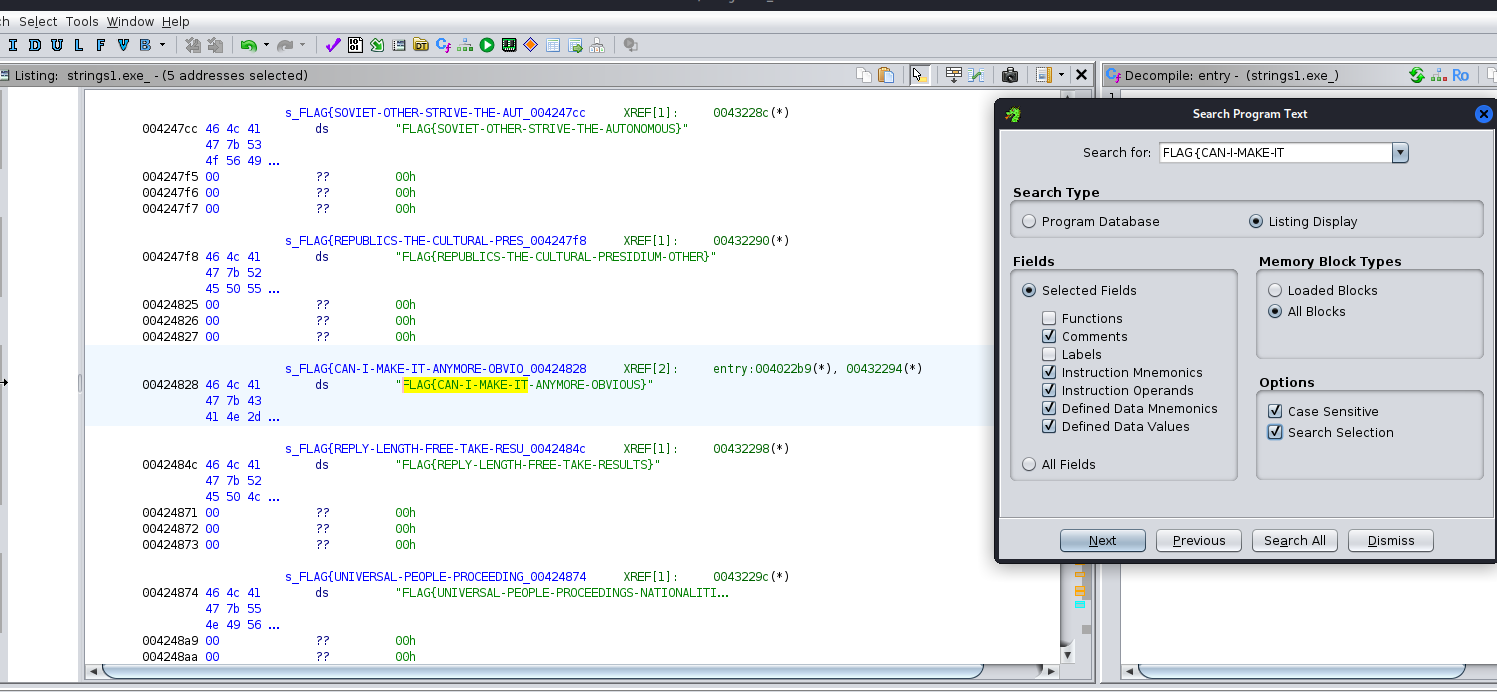
Task: Toggle the Comments checkbox
Action: coord(1049,336)
